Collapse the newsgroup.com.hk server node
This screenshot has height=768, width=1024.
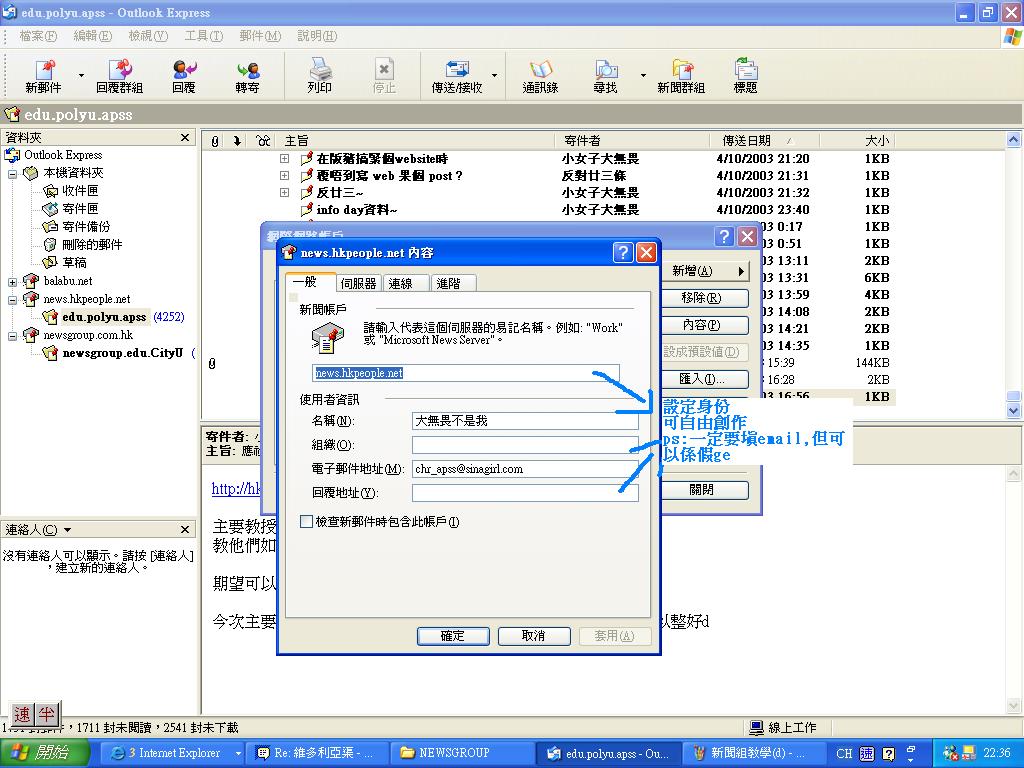[12, 336]
